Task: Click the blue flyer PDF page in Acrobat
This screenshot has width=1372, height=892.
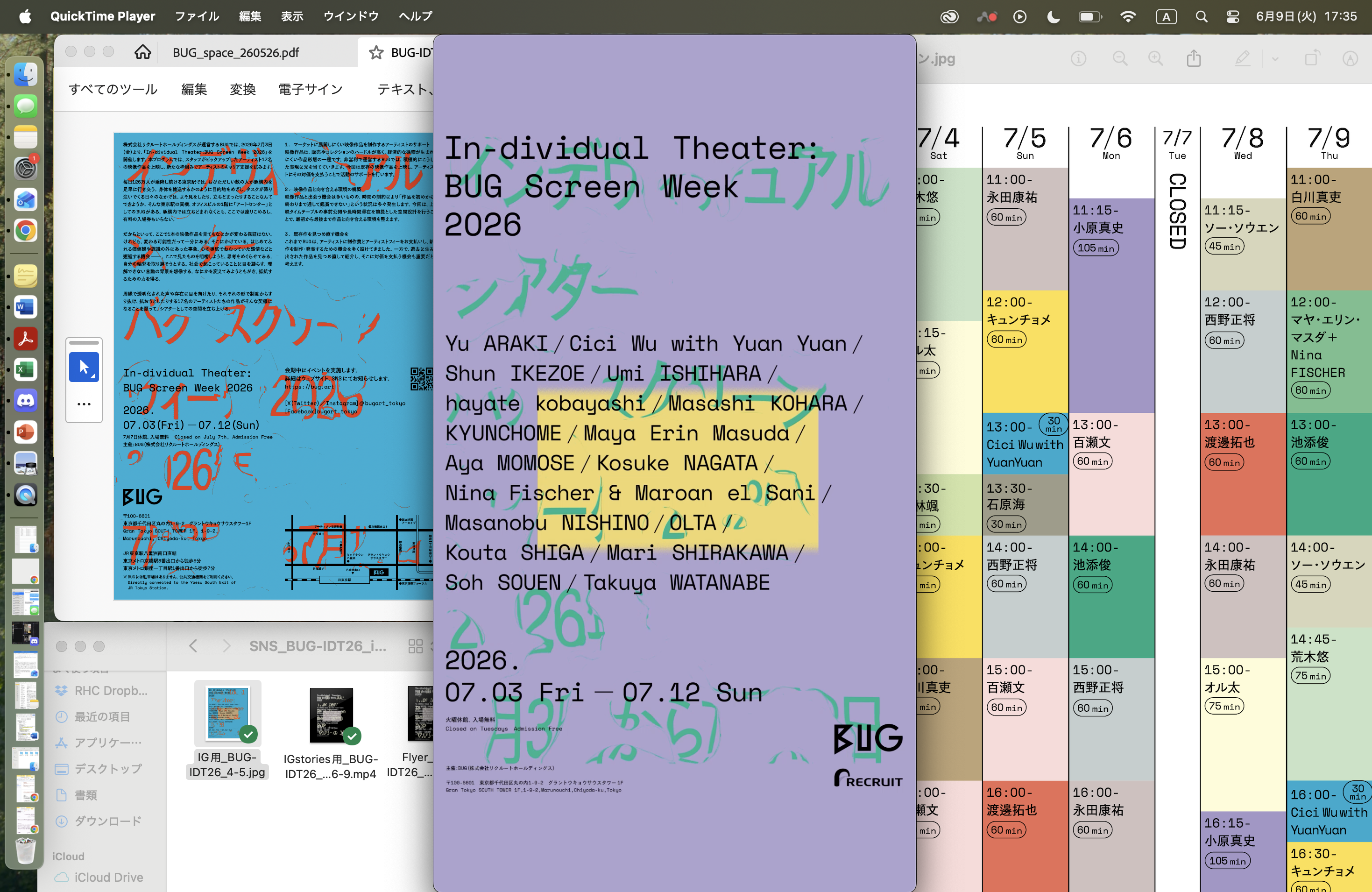Action: [x=273, y=366]
